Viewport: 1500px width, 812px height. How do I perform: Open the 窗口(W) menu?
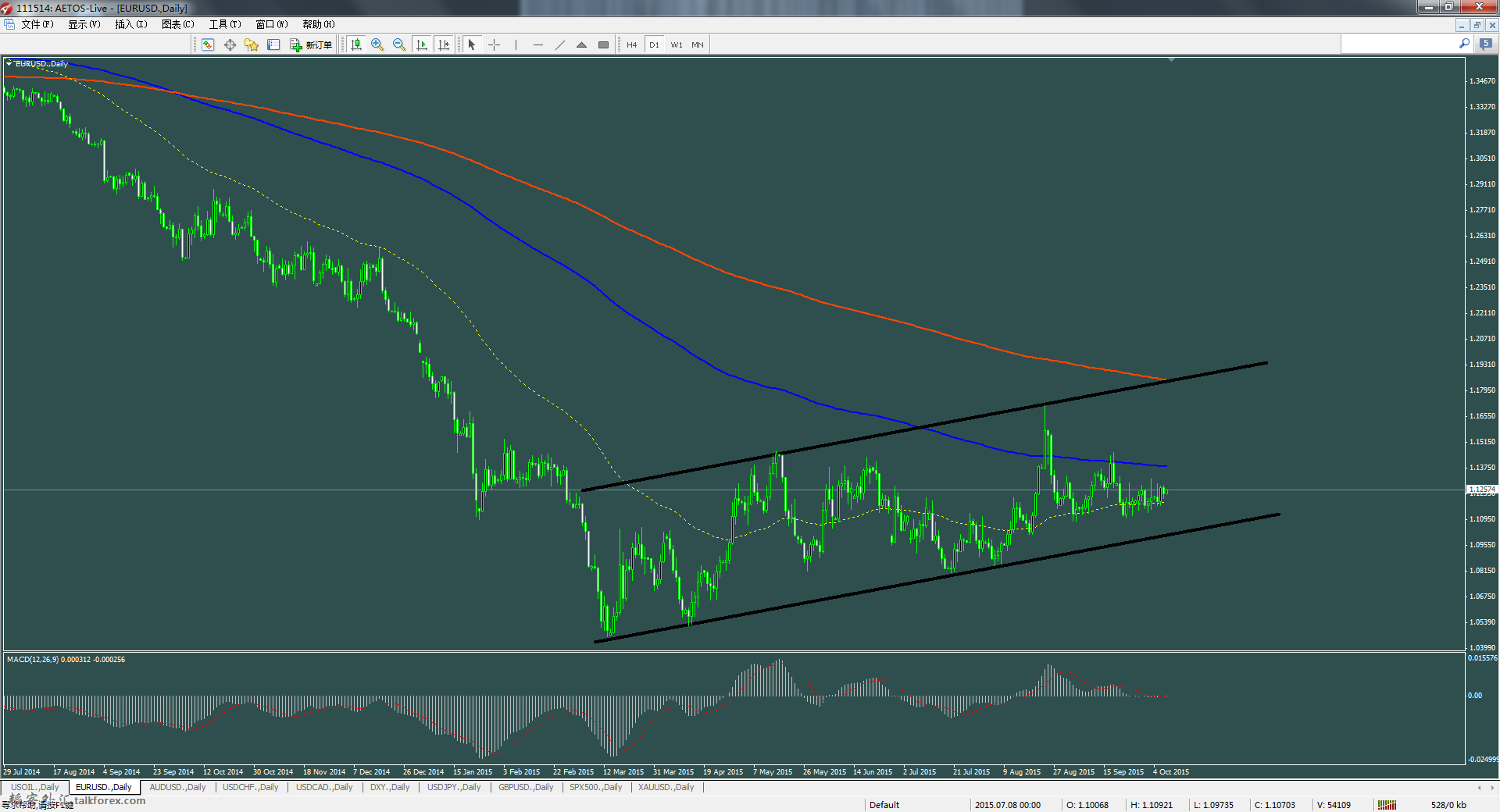click(272, 24)
